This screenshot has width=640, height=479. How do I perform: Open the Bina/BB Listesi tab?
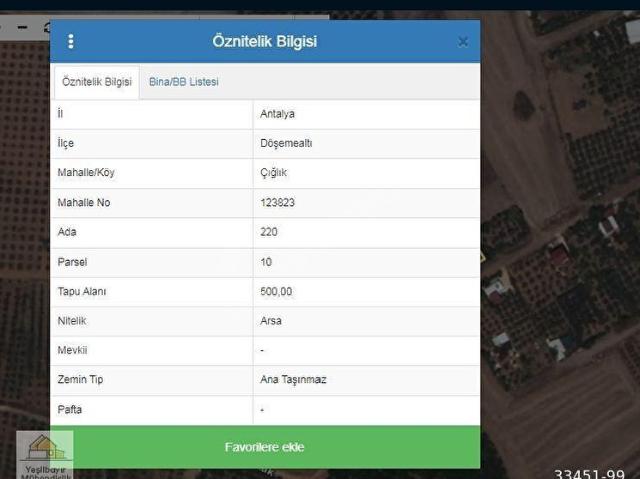pos(184,82)
